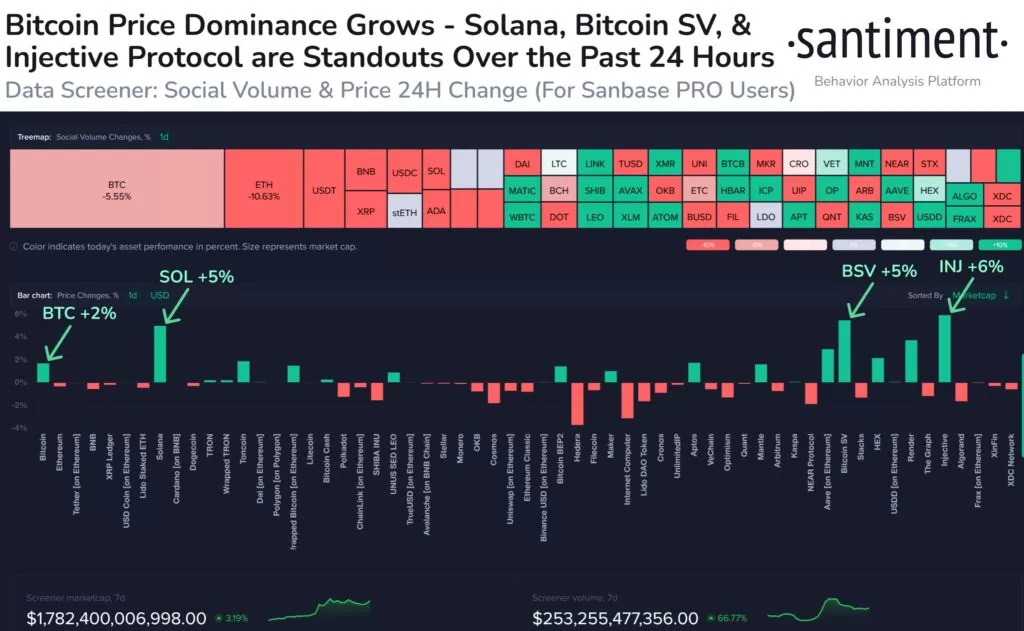Select the LDO tile in the treemap

(765, 217)
